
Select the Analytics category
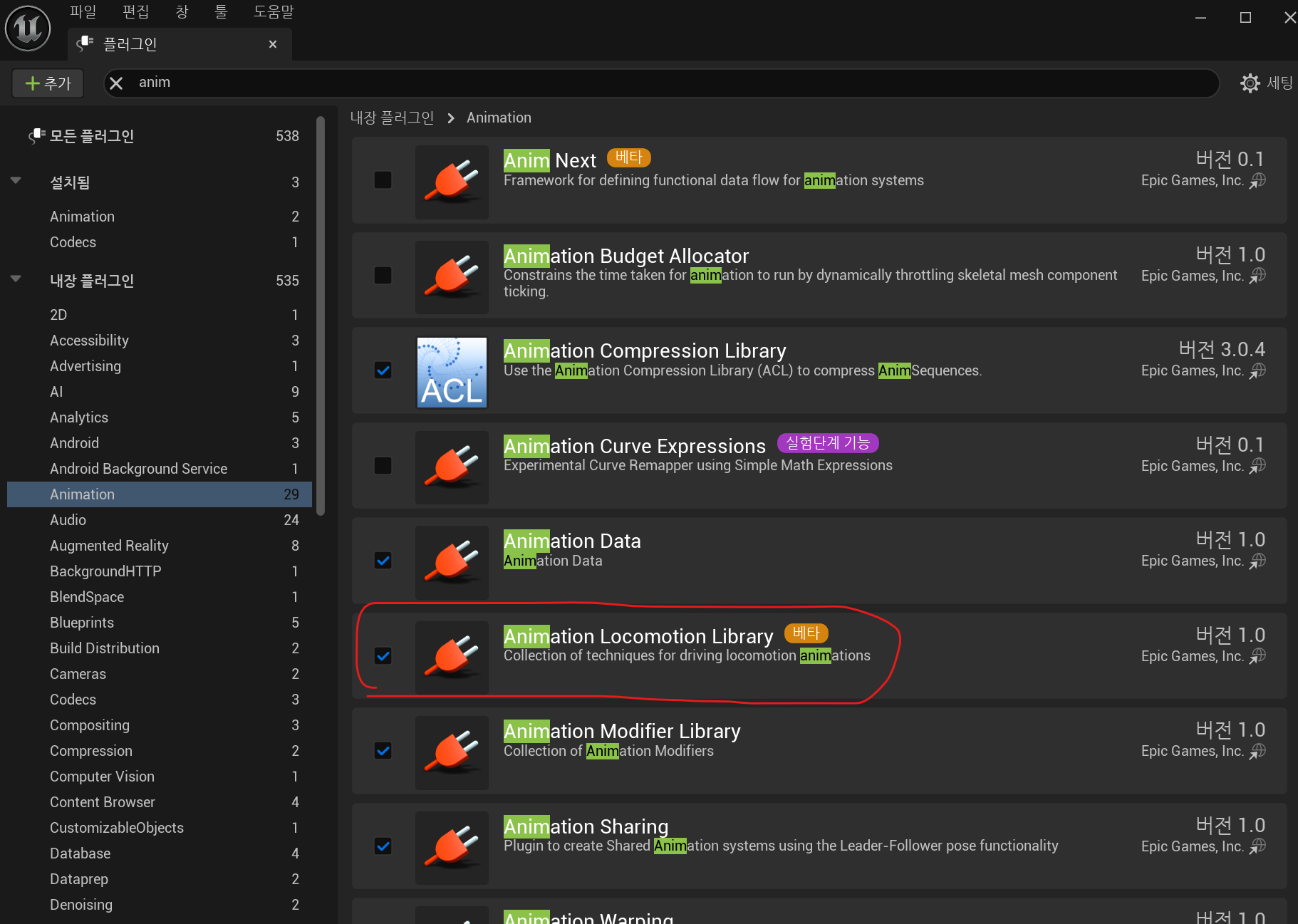pos(160,417)
